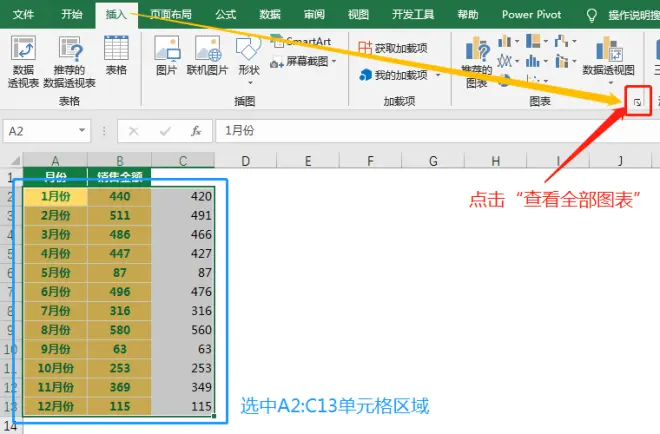Open the Charts group dialog launcher

[637, 102]
